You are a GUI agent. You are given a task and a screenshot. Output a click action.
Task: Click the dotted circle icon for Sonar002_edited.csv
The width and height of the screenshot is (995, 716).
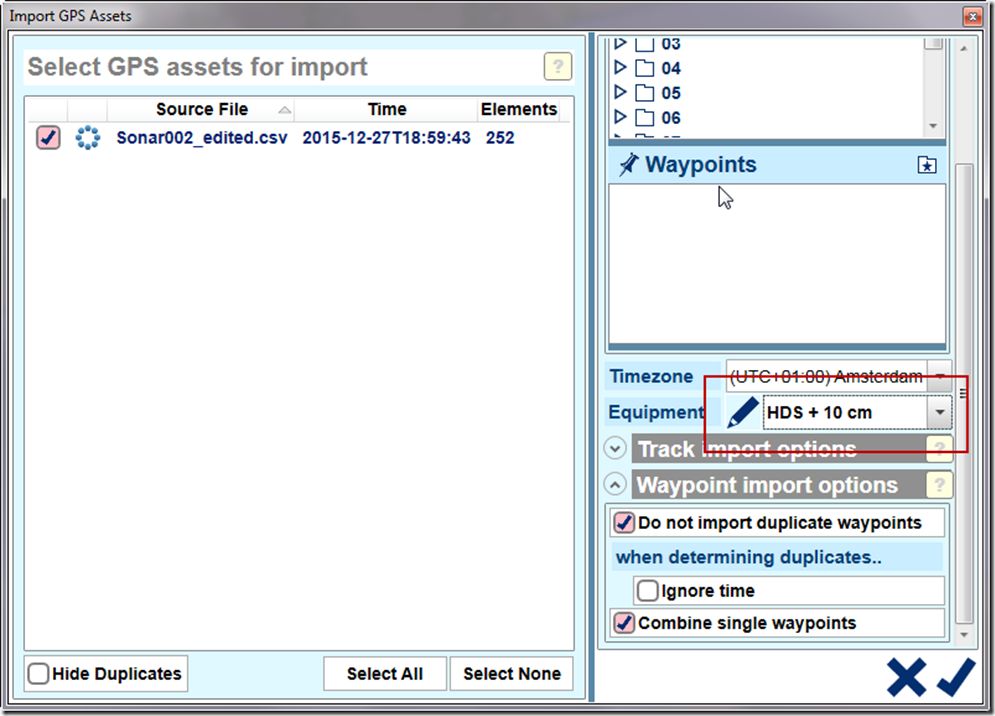click(x=88, y=138)
